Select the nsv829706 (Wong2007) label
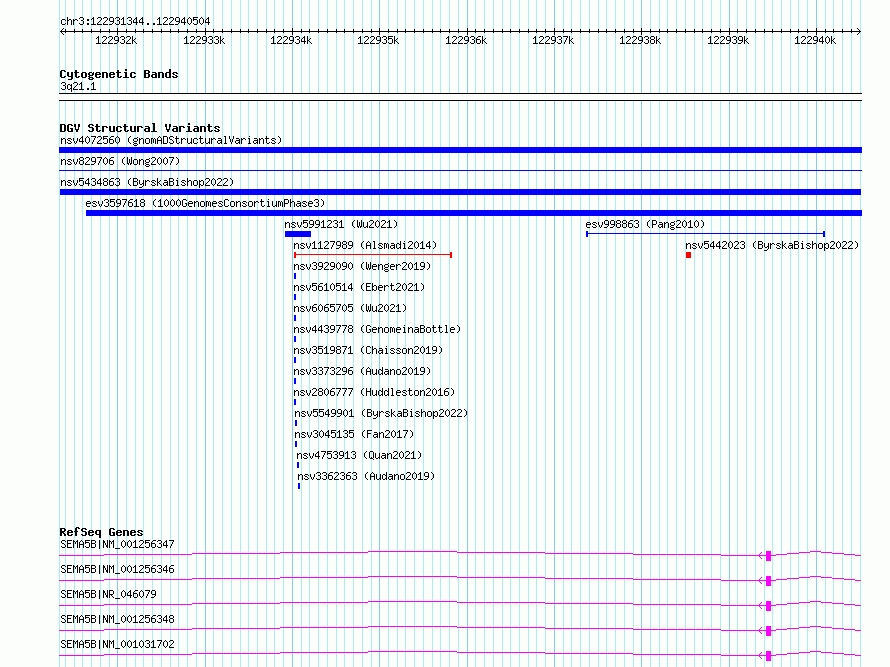Viewport: 890px width, 667px height. coord(120,161)
